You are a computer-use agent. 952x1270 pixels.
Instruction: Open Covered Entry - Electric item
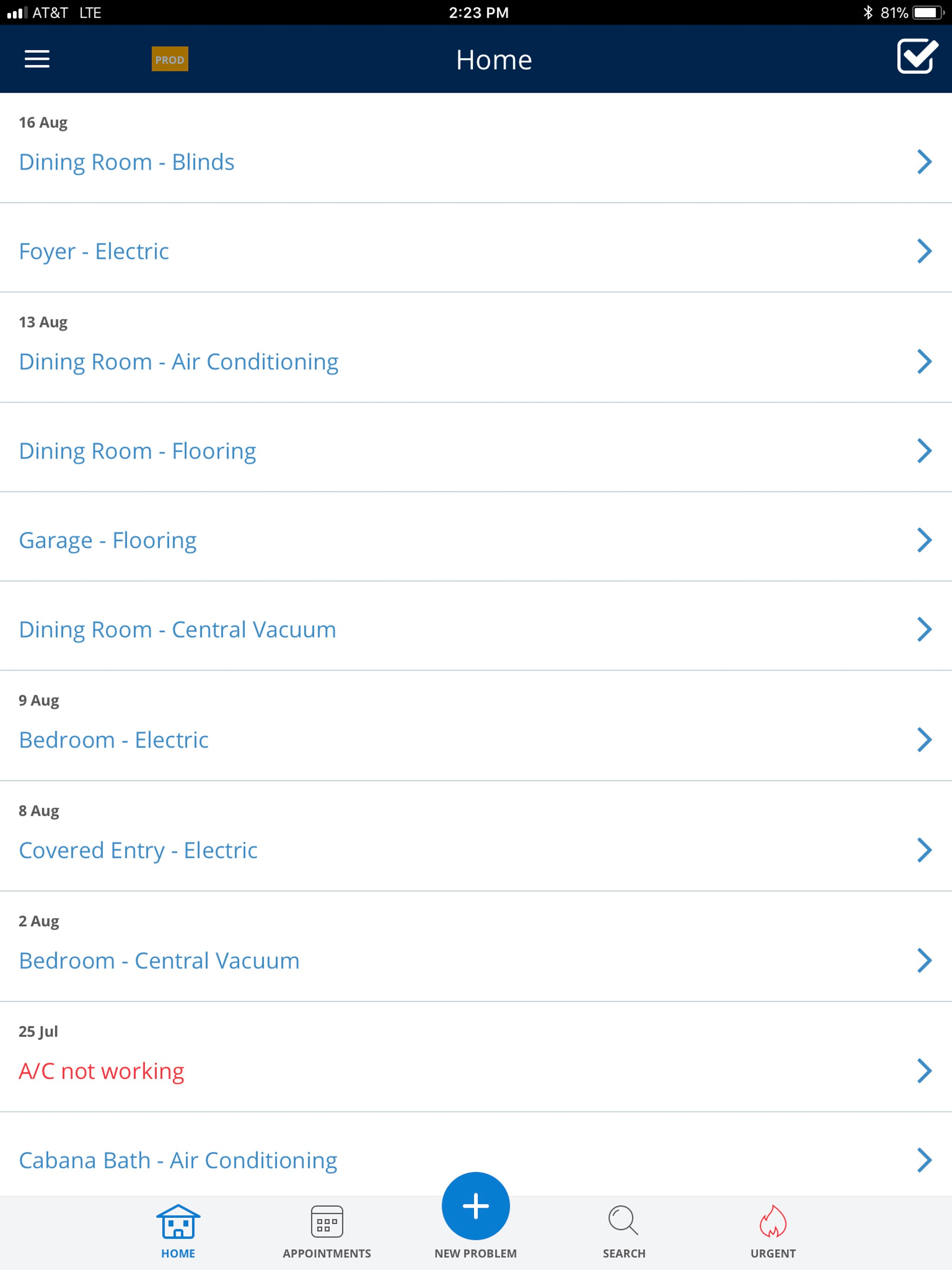(x=476, y=837)
